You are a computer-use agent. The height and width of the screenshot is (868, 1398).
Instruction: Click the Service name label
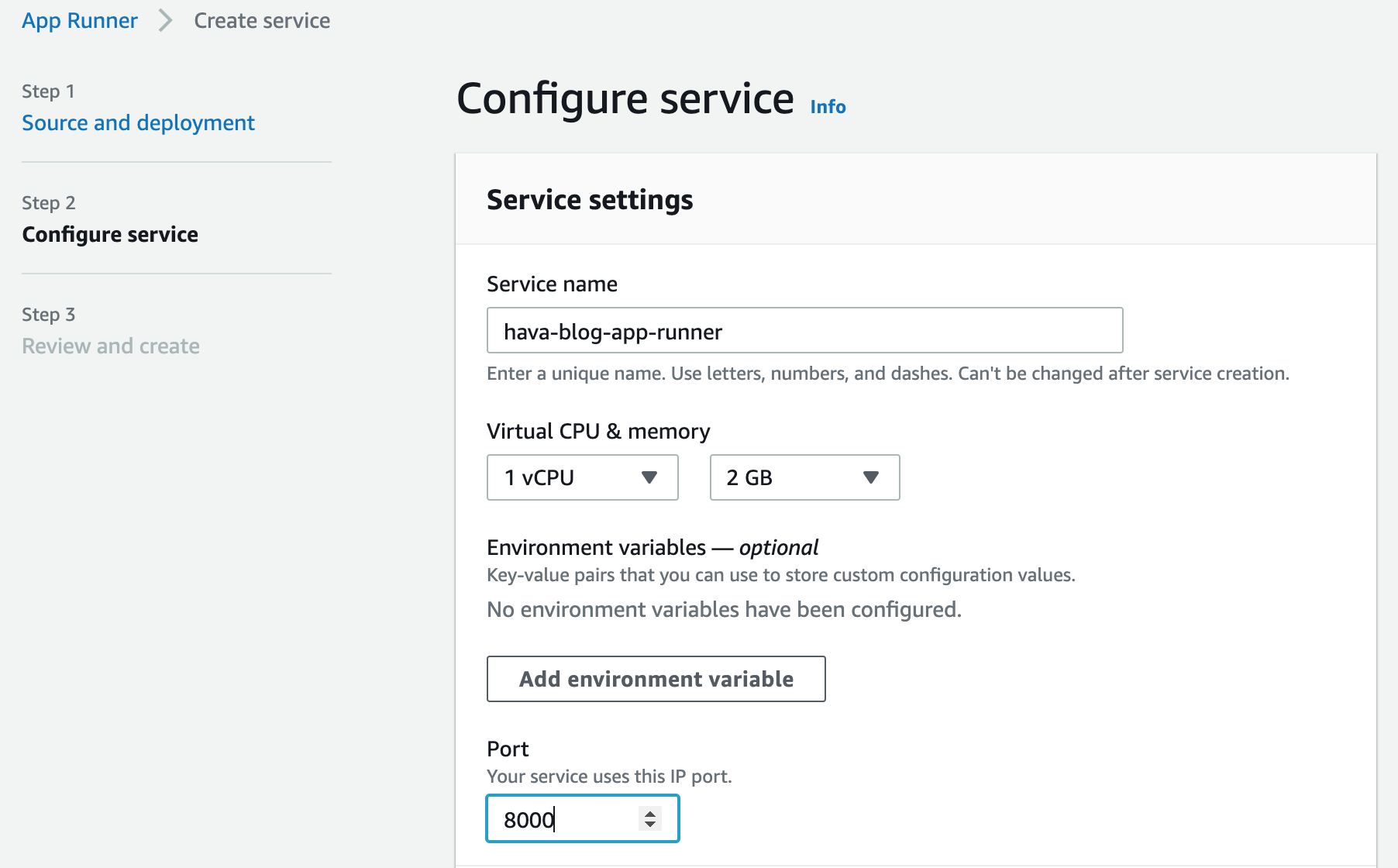click(x=552, y=284)
